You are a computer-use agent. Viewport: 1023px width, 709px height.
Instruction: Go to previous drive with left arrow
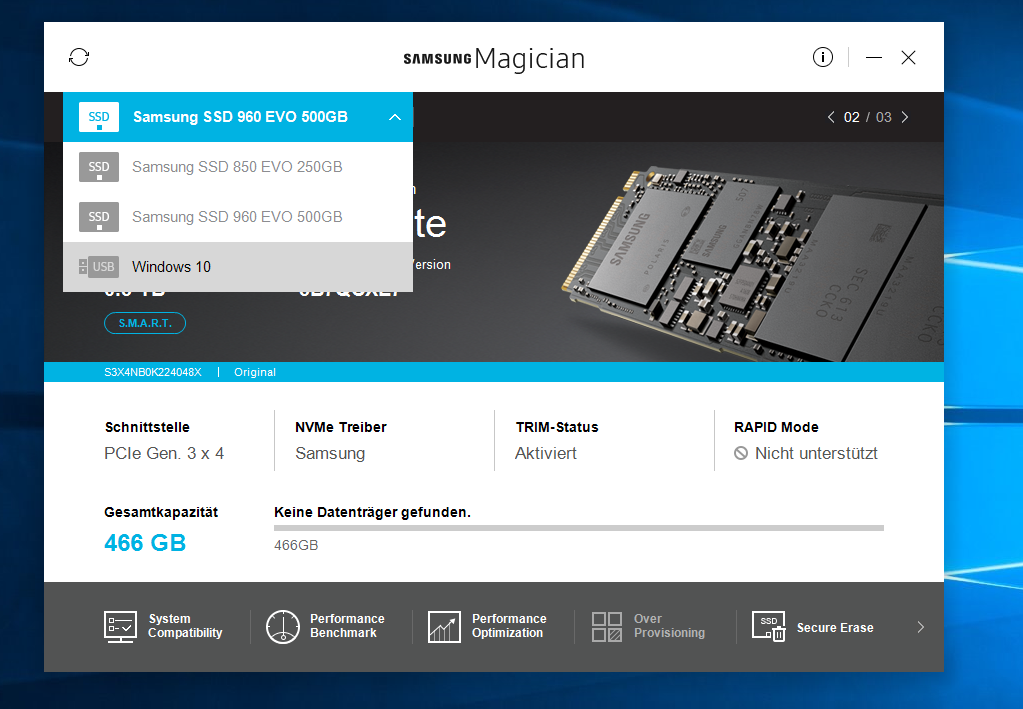[x=831, y=117]
